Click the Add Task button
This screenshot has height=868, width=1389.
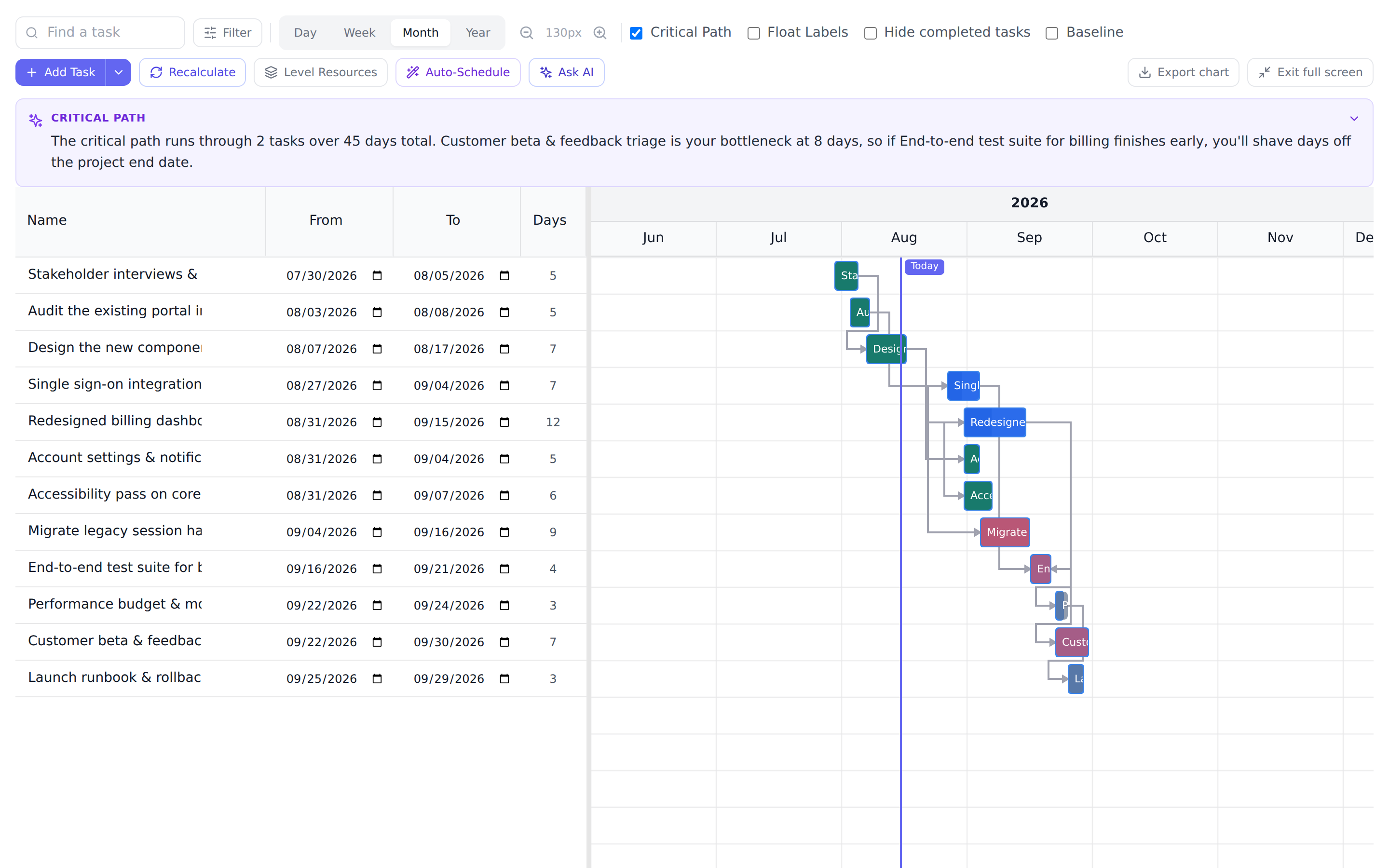pos(61,72)
